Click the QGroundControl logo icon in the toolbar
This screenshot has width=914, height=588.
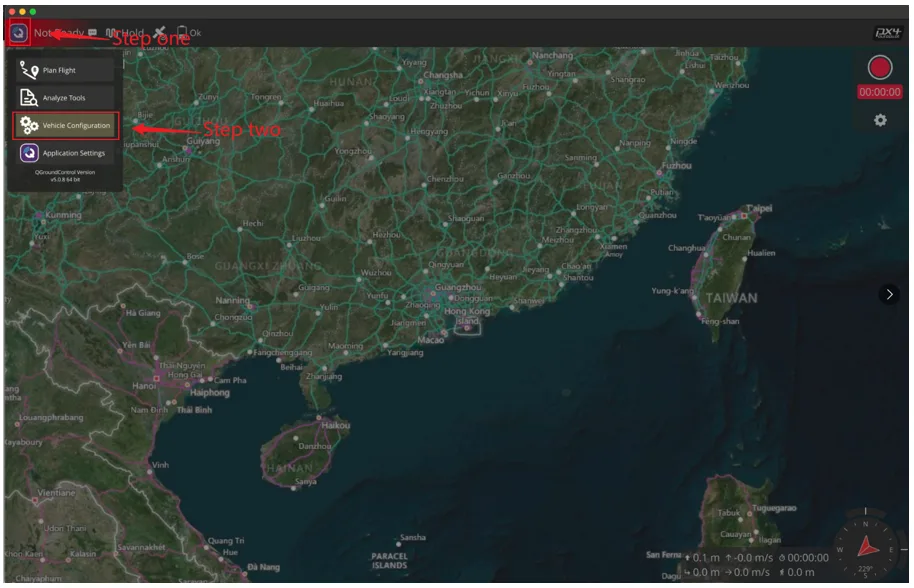(x=19, y=33)
